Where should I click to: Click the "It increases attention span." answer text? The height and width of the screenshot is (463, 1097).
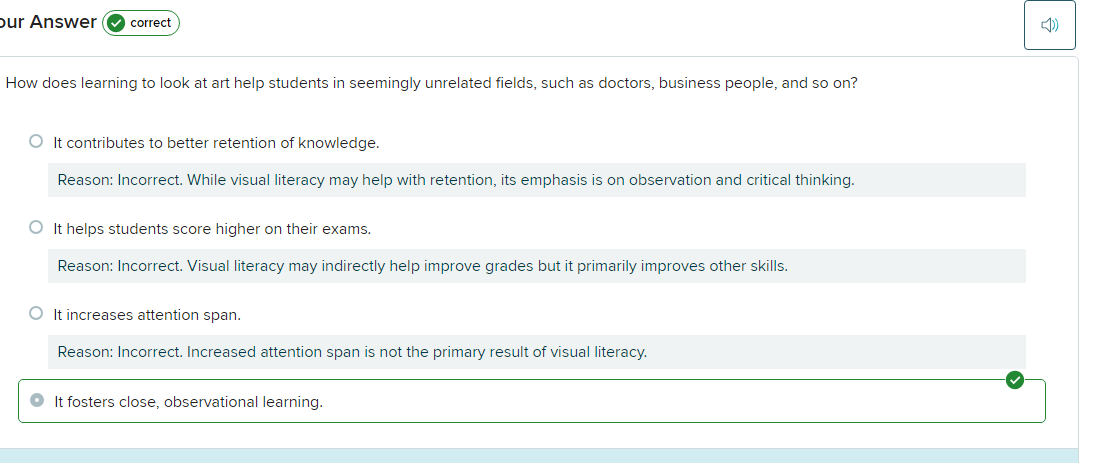point(147,315)
